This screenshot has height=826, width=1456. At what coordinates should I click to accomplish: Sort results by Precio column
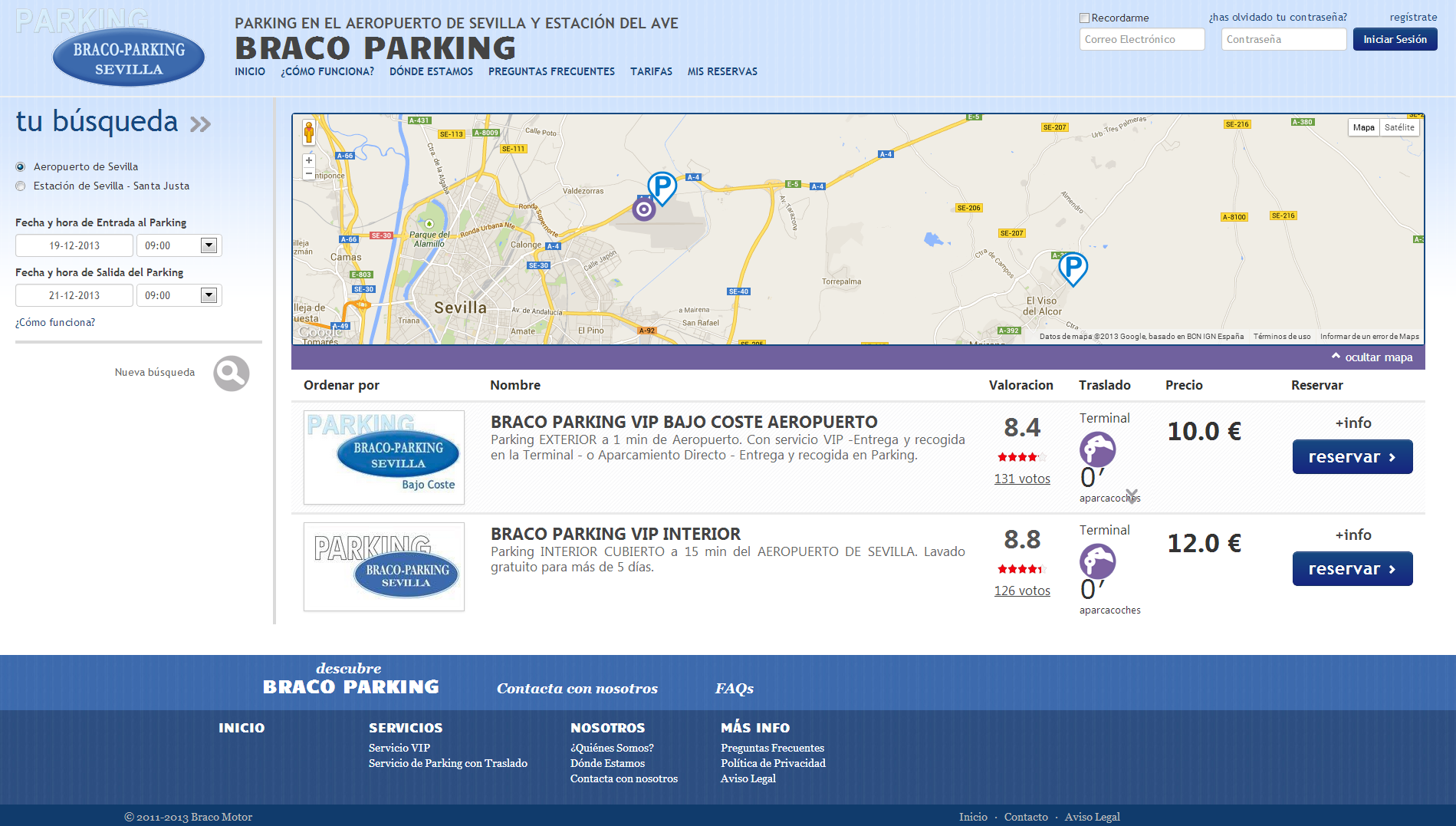click(1184, 385)
